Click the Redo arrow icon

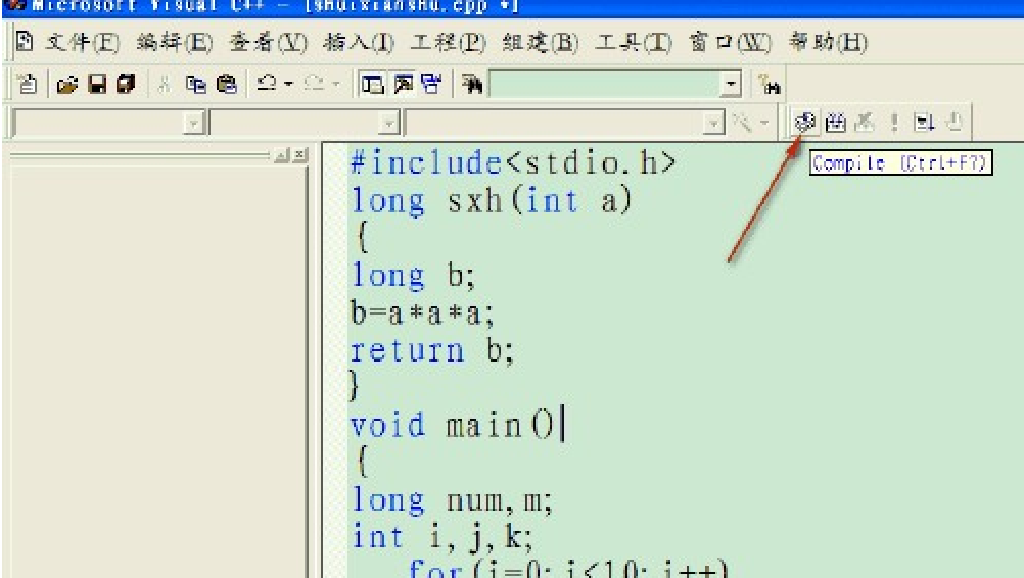coord(315,84)
